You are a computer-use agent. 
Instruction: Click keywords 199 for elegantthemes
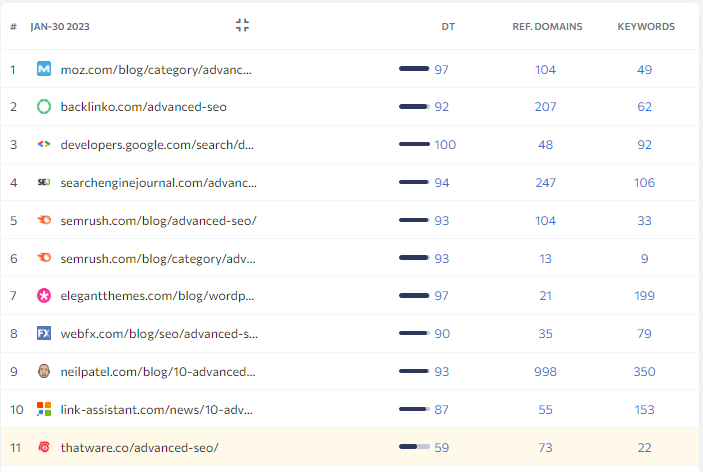pyautogui.click(x=644, y=296)
